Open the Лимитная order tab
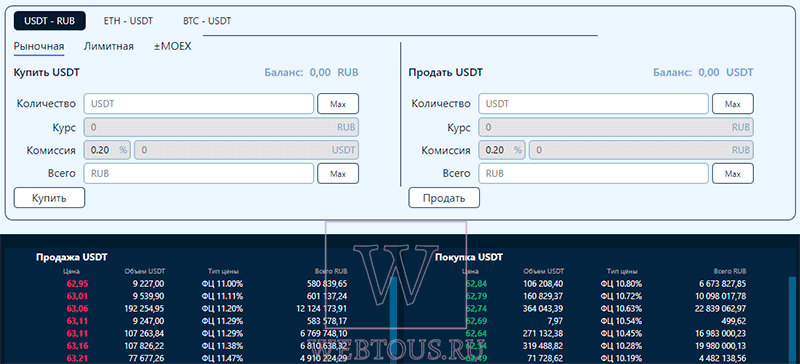This screenshot has width=800, height=364. [109, 46]
